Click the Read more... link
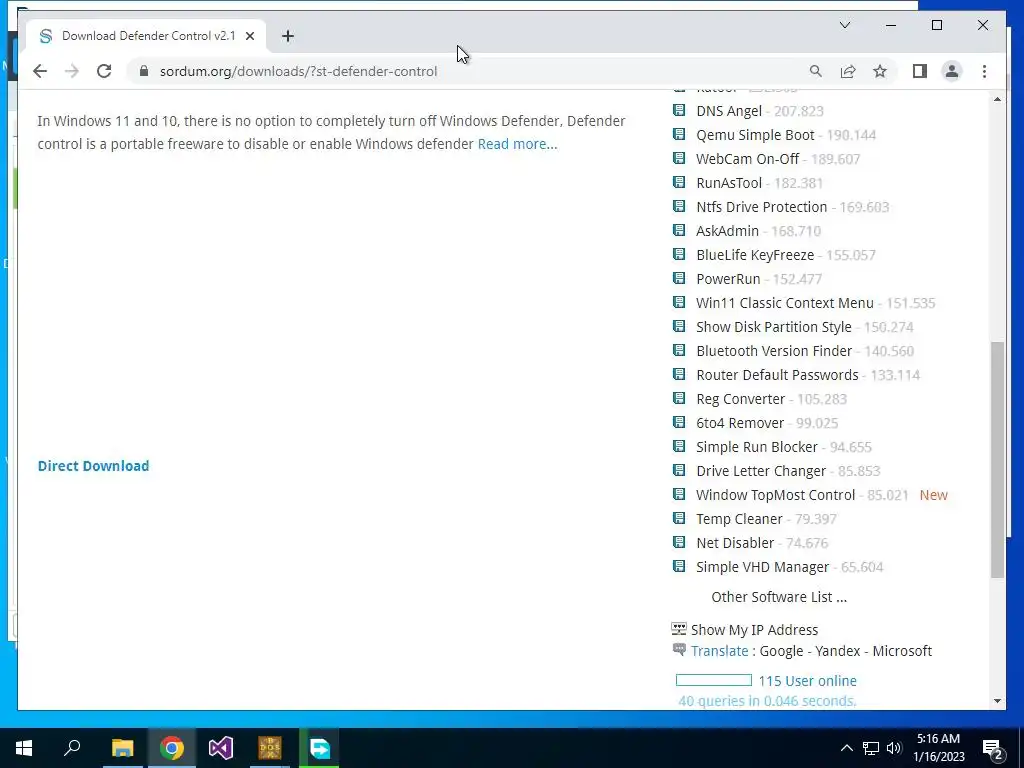This screenshot has width=1024, height=768. click(517, 144)
